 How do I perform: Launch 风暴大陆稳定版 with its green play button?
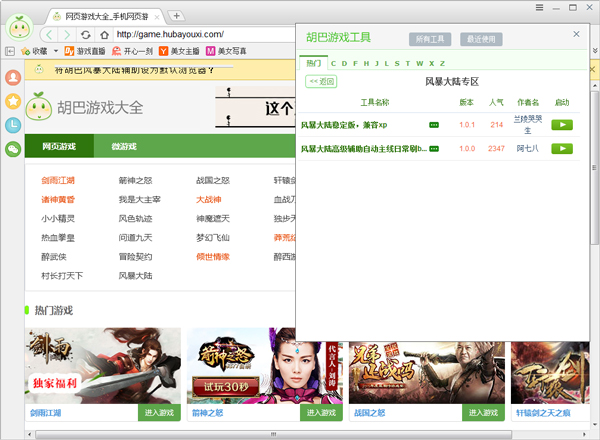pyautogui.click(x=562, y=125)
